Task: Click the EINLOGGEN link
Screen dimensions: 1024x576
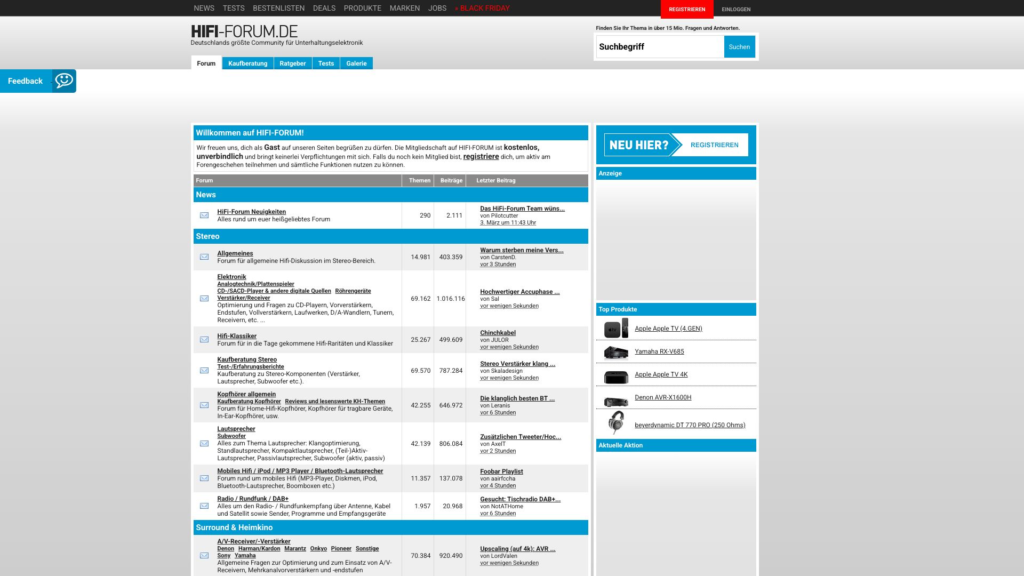Action: pyautogui.click(x=736, y=9)
